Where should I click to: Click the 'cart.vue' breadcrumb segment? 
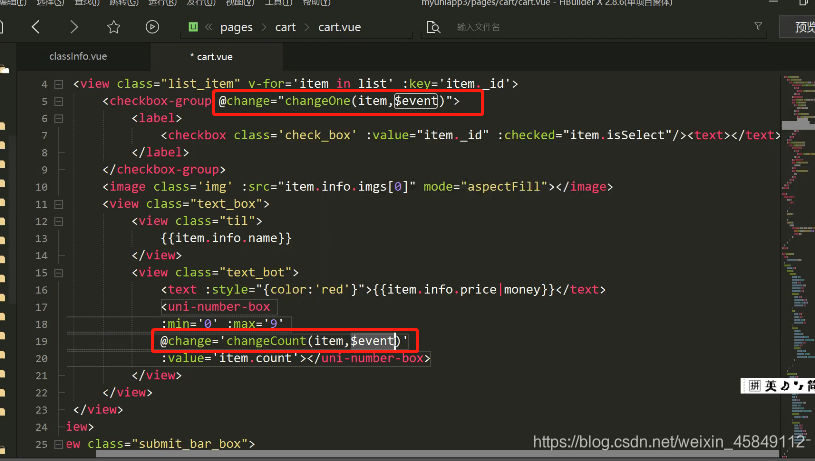[339, 27]
